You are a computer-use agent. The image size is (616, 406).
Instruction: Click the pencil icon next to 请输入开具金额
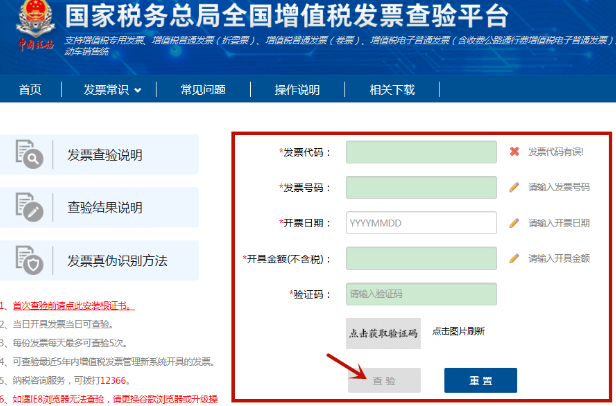point(514,258)
